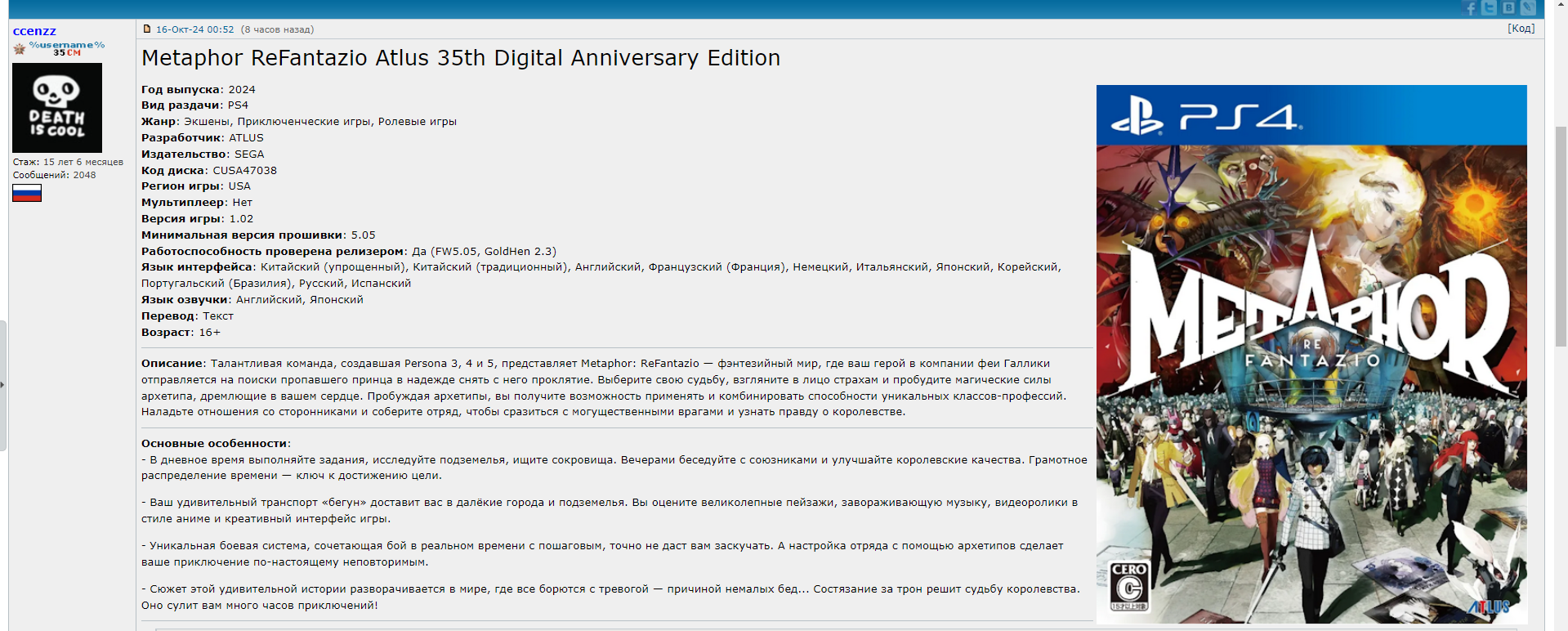Click the 'Death is cool' avatar
Viewport: 1568px width, 631px height.
57,108
